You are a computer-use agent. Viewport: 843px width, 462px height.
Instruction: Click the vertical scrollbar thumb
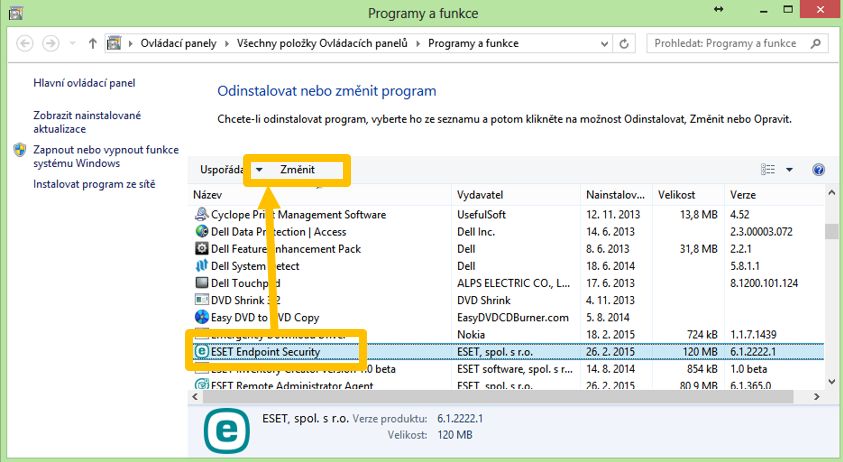tap(832, 231)
